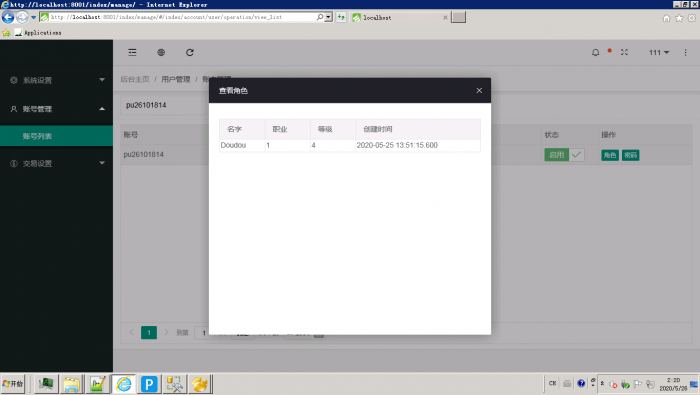
Task: Click pu26101814 account table cell
Action: (x=144, y=154)
